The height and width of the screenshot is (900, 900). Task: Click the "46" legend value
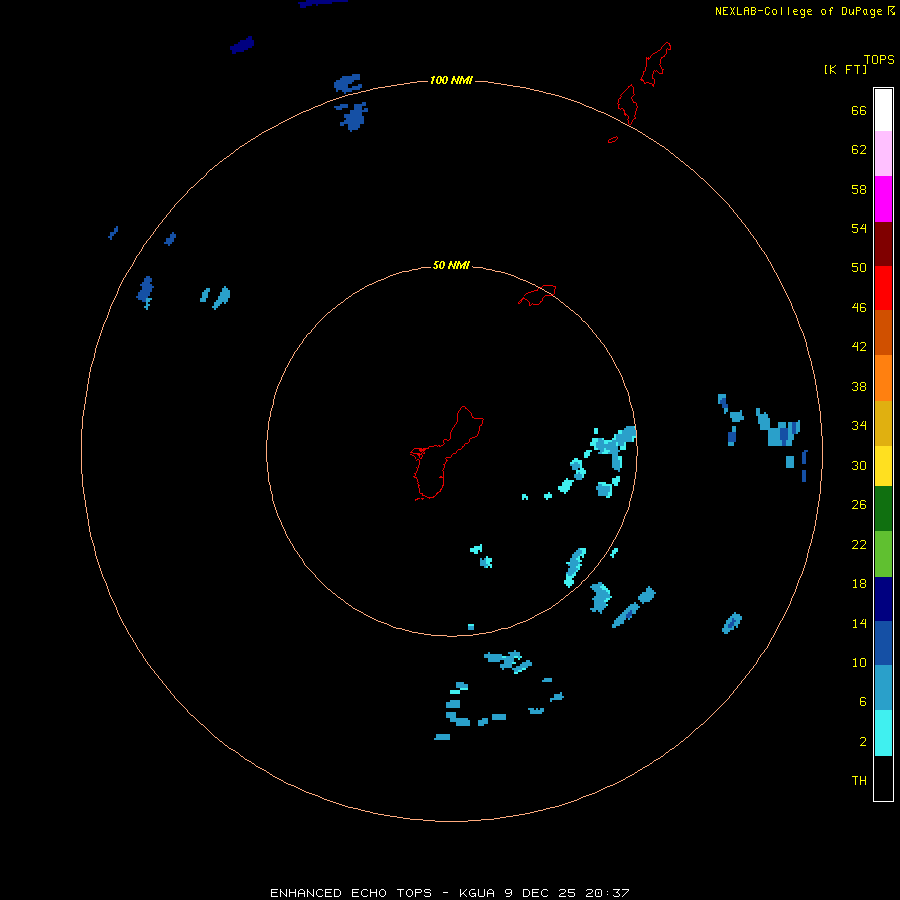click(x=859, y=308)
